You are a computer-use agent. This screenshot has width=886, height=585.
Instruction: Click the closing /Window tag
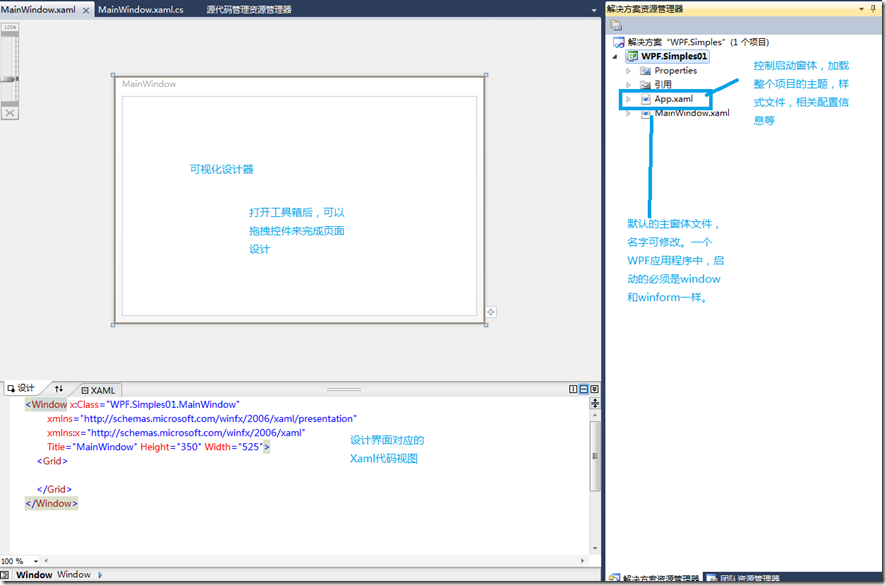(51, 504)
